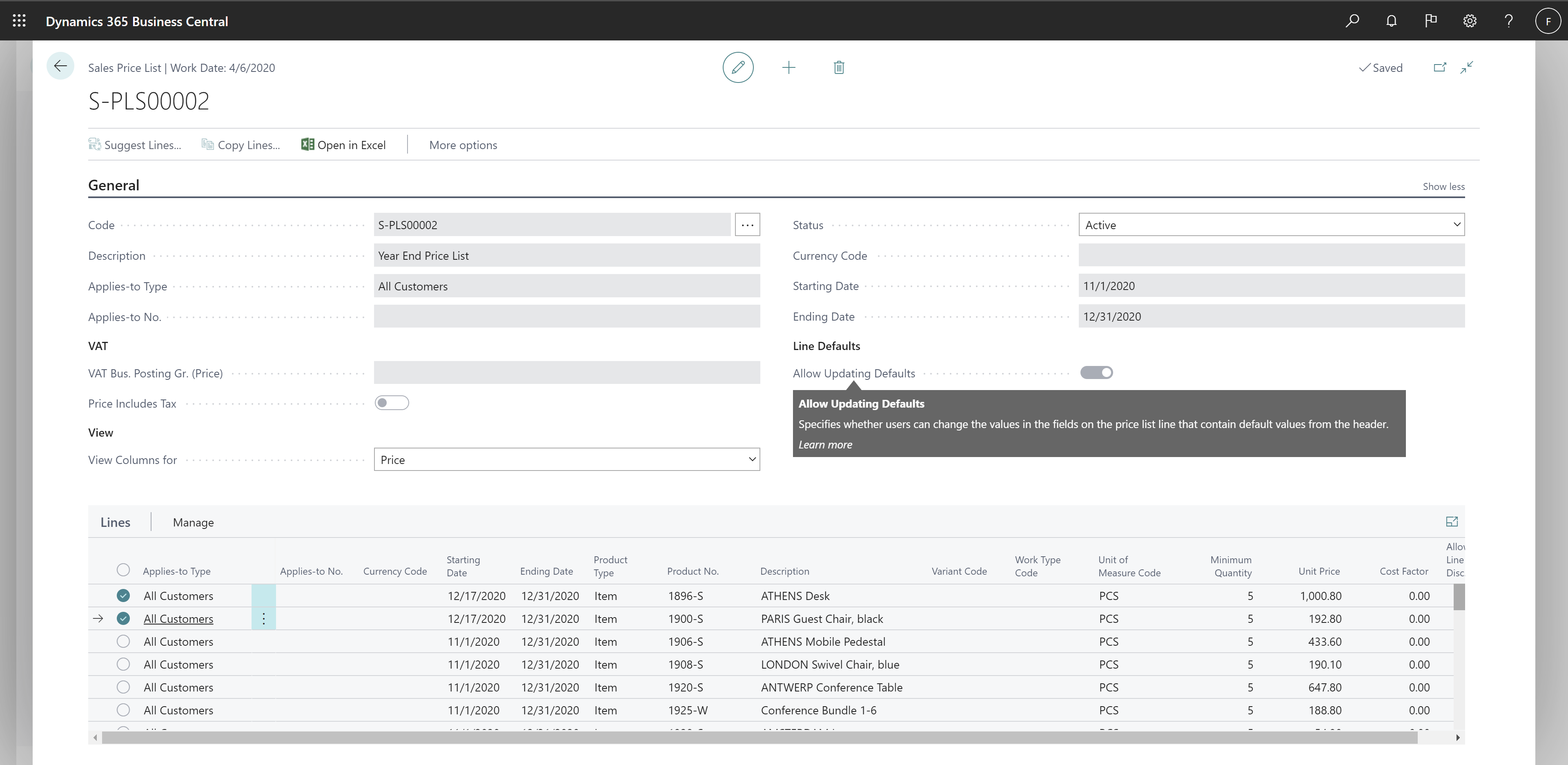This screenshot has width=1568, height=765.
Task: Click the add new record icon
Action: tap(789, 67)
